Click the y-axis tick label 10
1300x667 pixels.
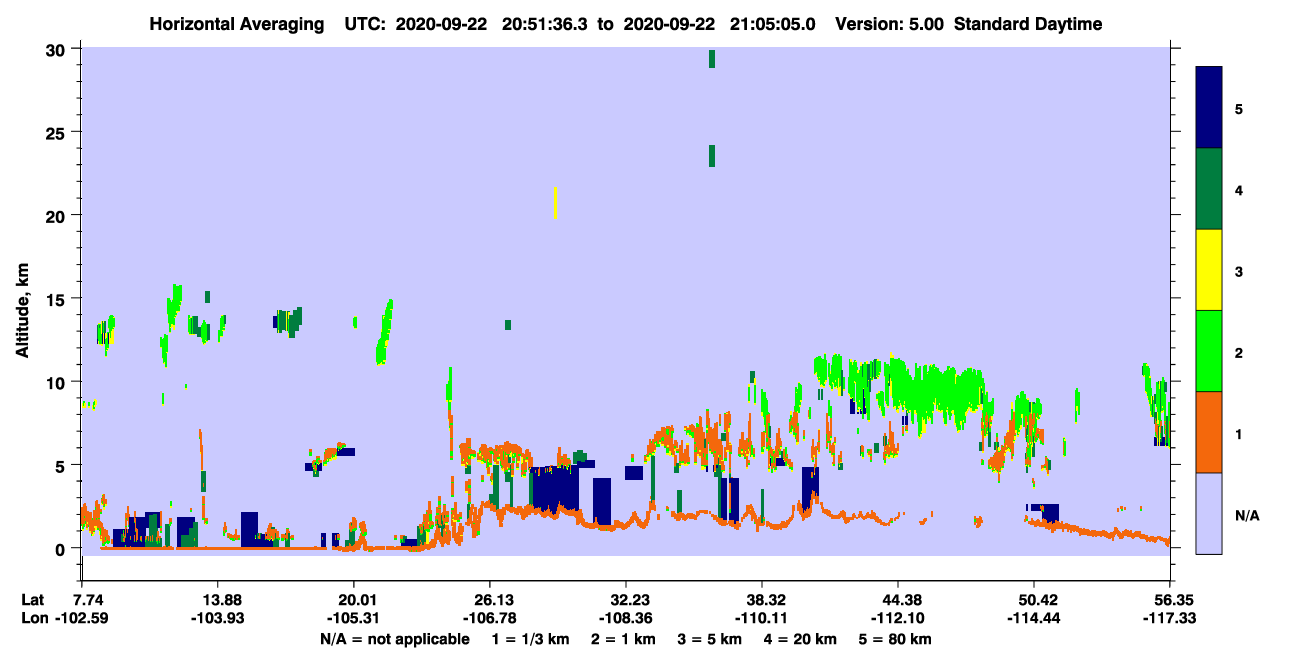[x=58, y=382]
